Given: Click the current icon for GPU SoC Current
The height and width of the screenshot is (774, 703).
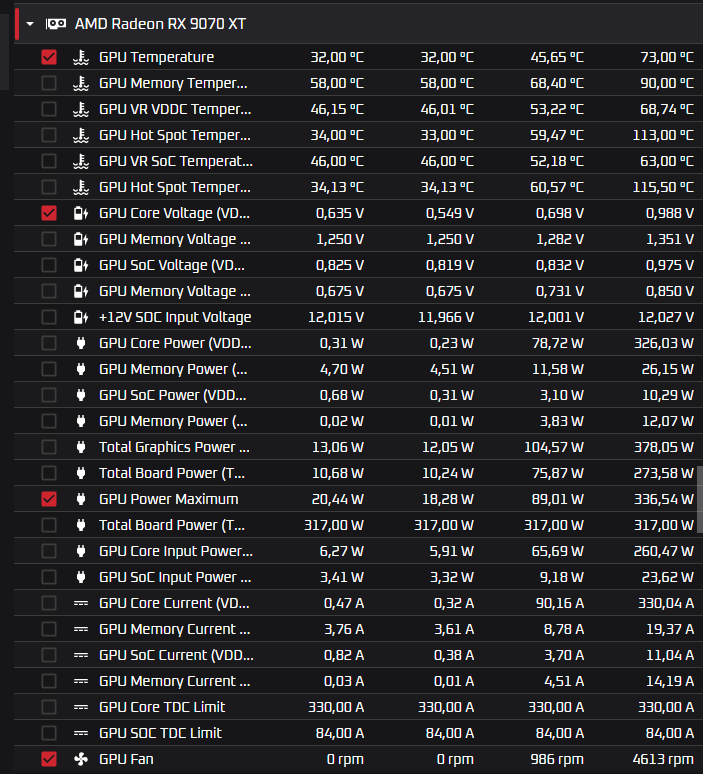Looking at the screenshot, I should (81, 655).
